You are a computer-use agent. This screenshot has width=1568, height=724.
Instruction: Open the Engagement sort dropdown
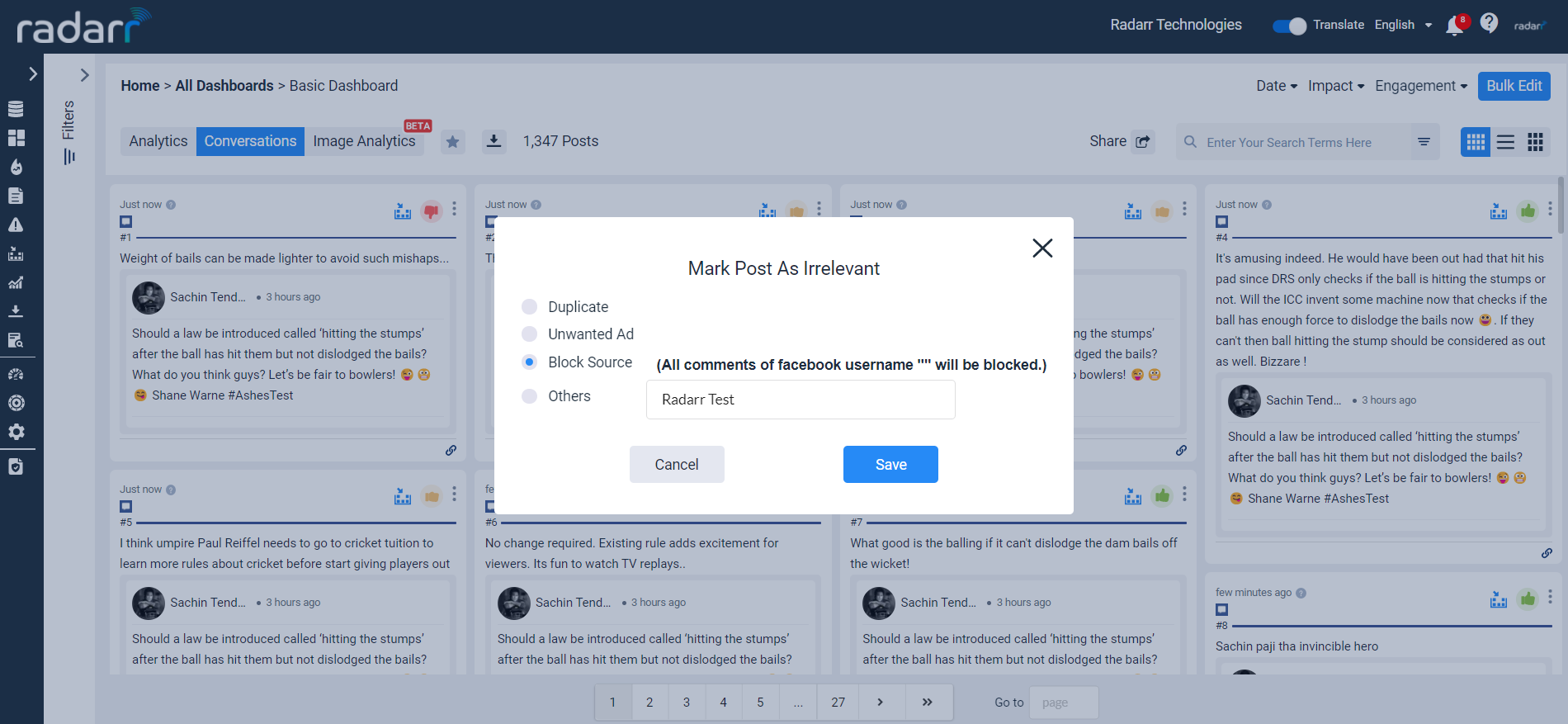[x=1421, y=86]
